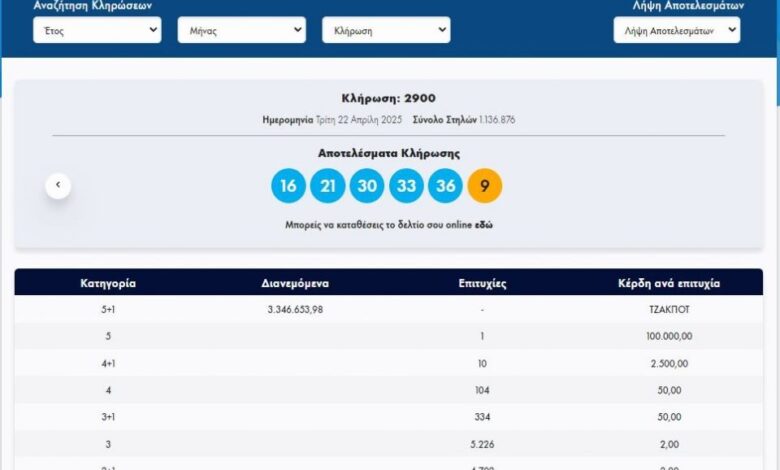
Task: Expand the Μήνας month dropdown
Action: [x=241, y=31]
